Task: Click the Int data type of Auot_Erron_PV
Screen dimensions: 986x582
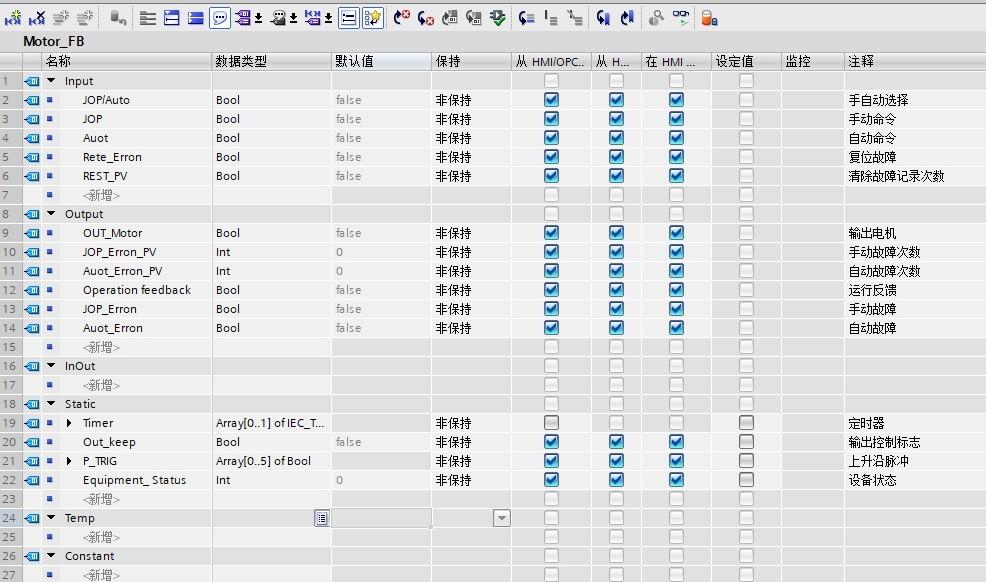Action: tap(223, 271)
